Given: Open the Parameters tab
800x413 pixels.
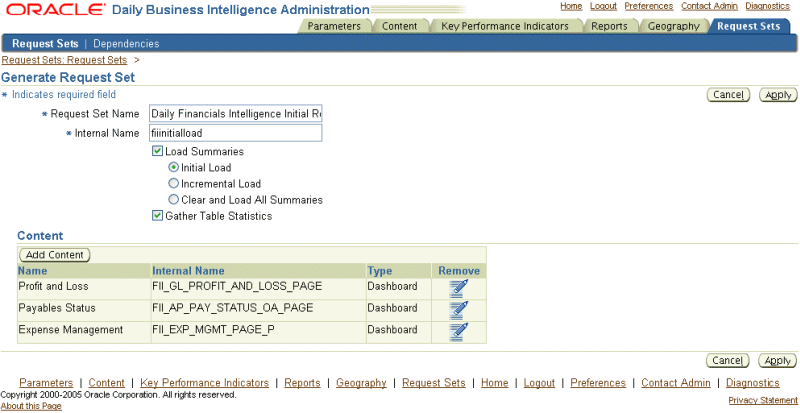Looking at the screenshot, I should [334, 26].
